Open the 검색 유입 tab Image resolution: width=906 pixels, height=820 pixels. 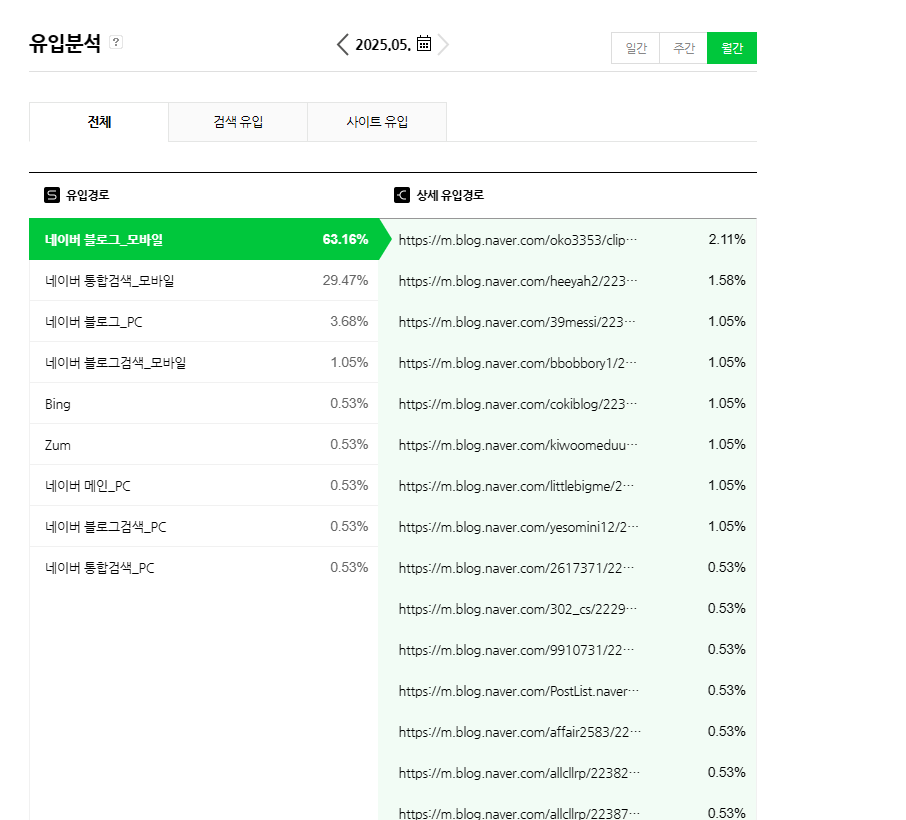pos(238,122)
